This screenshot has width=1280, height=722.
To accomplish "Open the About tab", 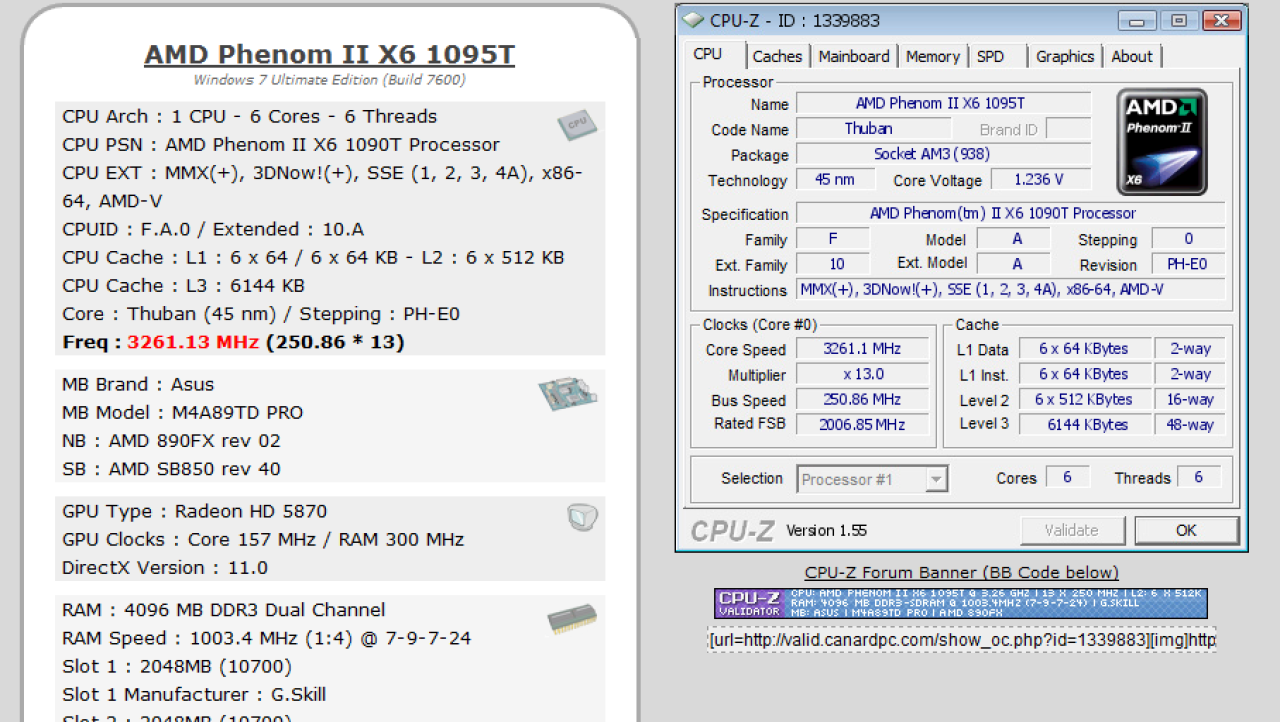I will pos(1132,57).
